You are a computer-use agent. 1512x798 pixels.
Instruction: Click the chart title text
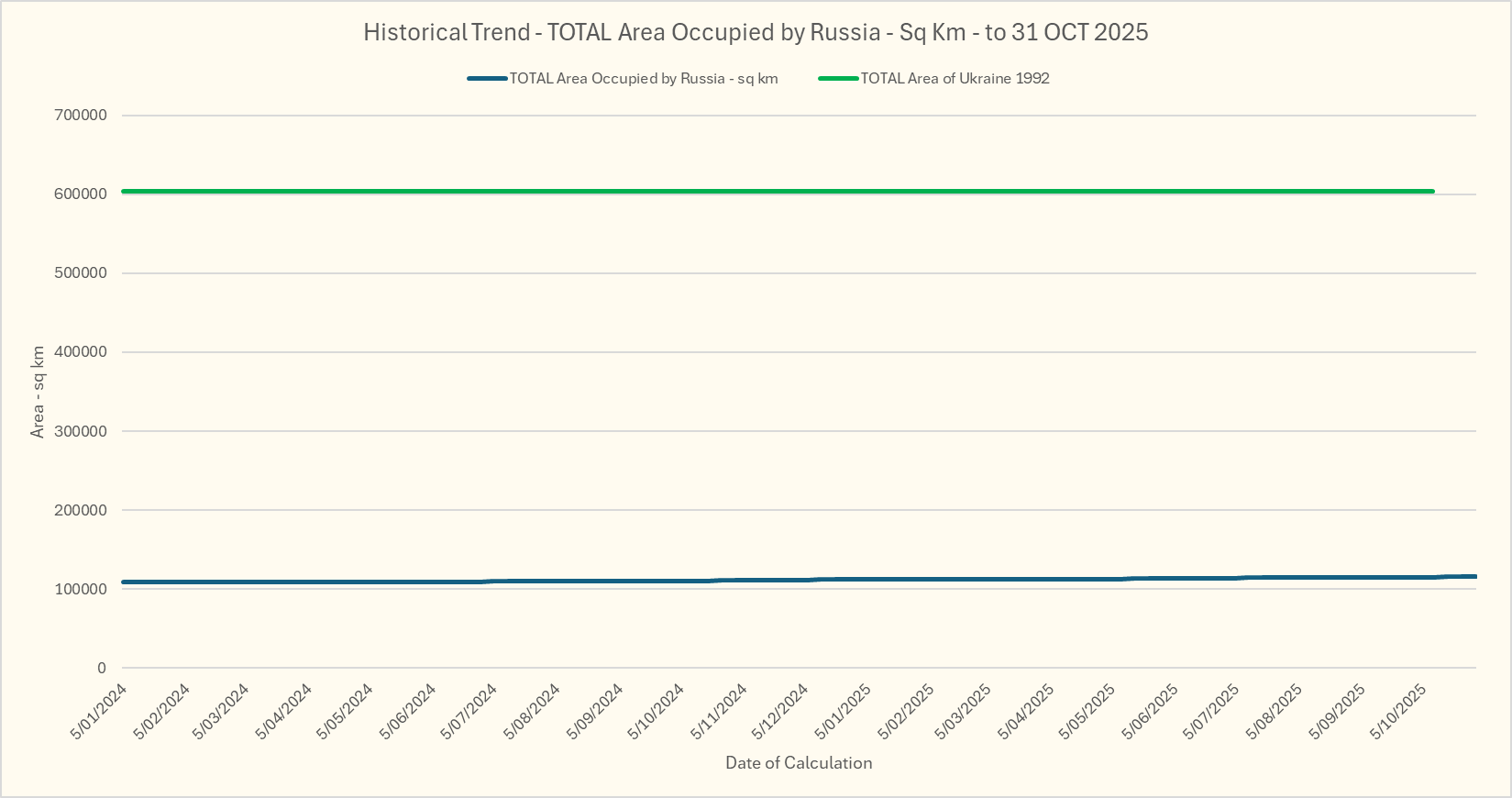tap(756, 32)
